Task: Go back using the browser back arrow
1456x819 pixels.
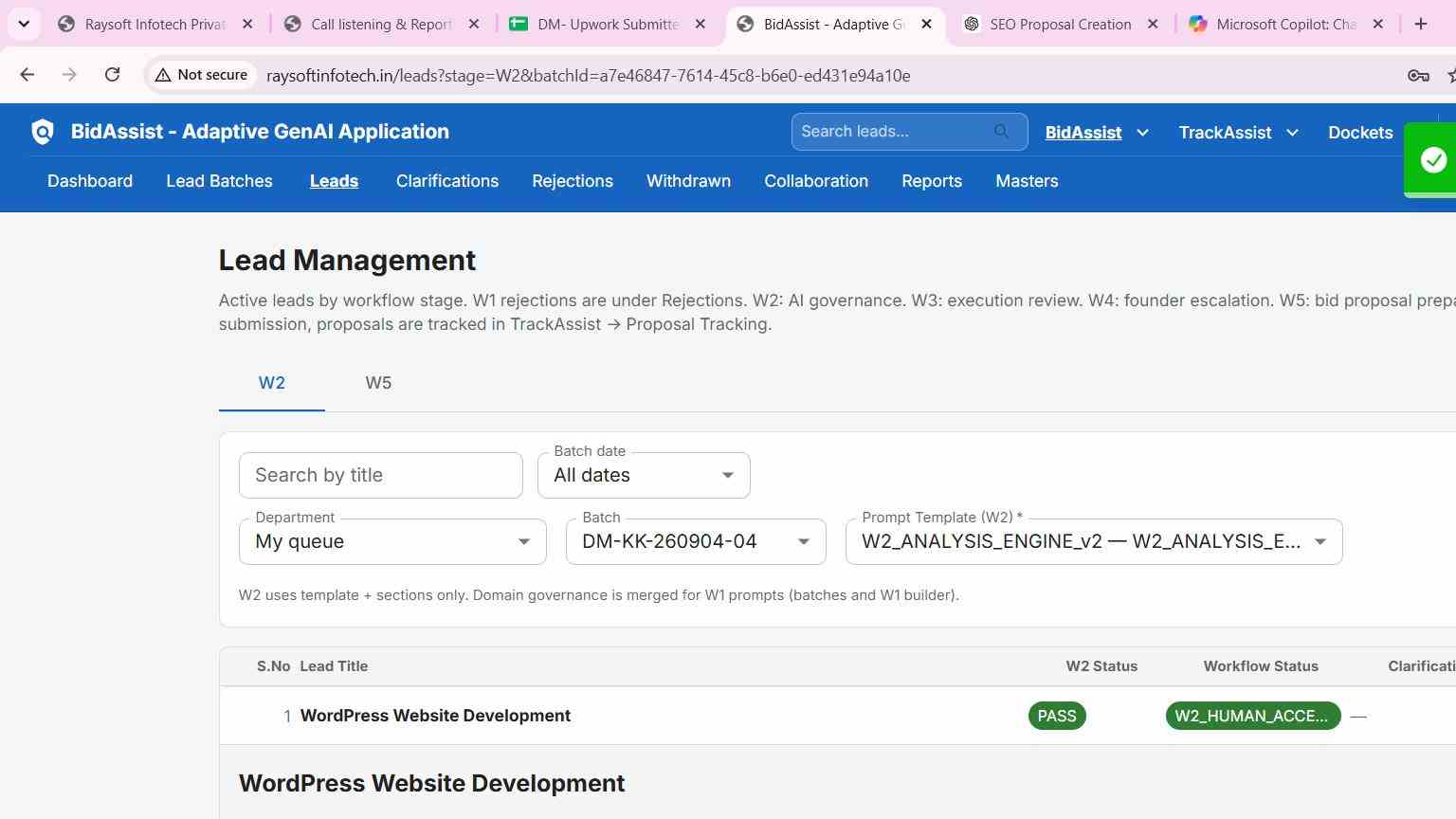Action: coord(27,75)
